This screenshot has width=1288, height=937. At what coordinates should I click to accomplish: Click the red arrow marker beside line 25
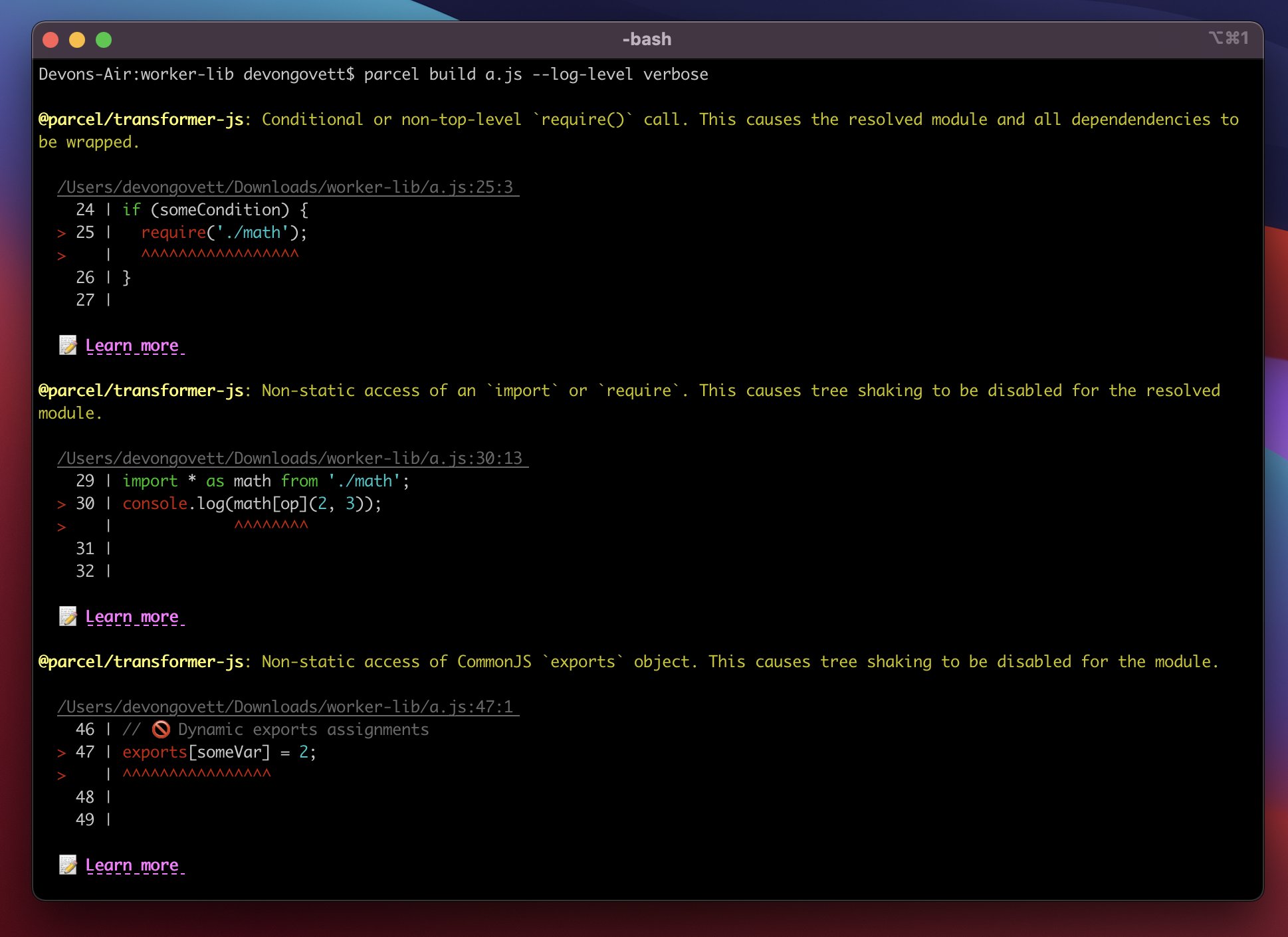[x=62, y=233]
